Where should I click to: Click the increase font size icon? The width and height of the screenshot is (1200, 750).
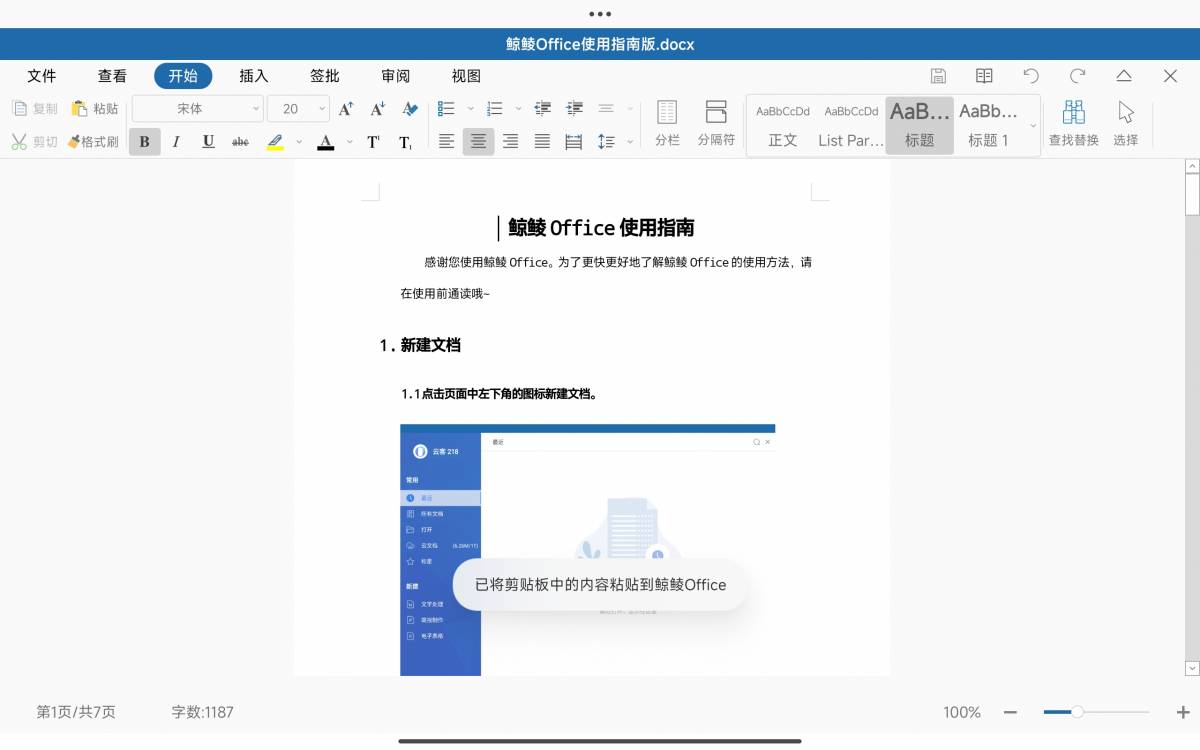pyautogui.click(x=346, y=109)
